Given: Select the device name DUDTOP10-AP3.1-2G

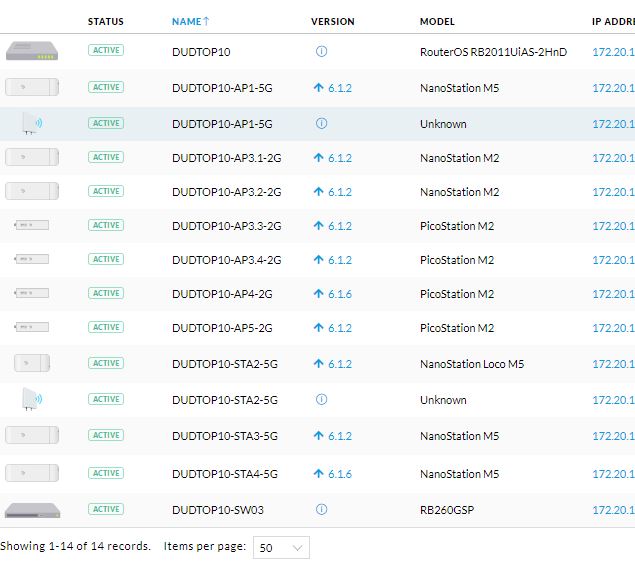Looking at the screenshot, I should tap(226, 158).
